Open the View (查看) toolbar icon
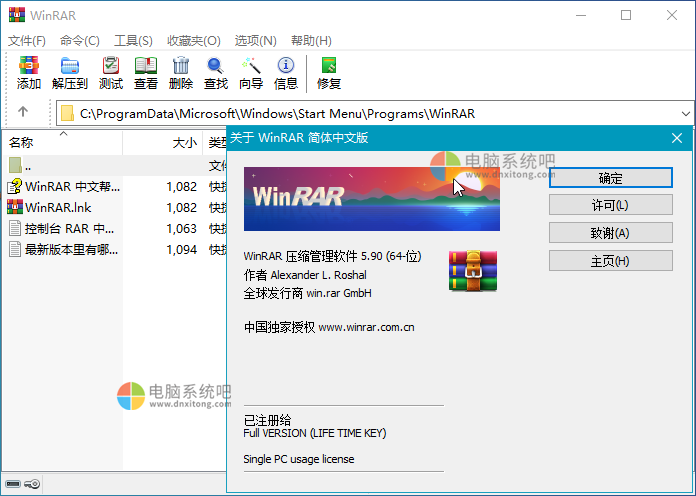The height and width of the screenshot is (496, 696). (146, 73)
